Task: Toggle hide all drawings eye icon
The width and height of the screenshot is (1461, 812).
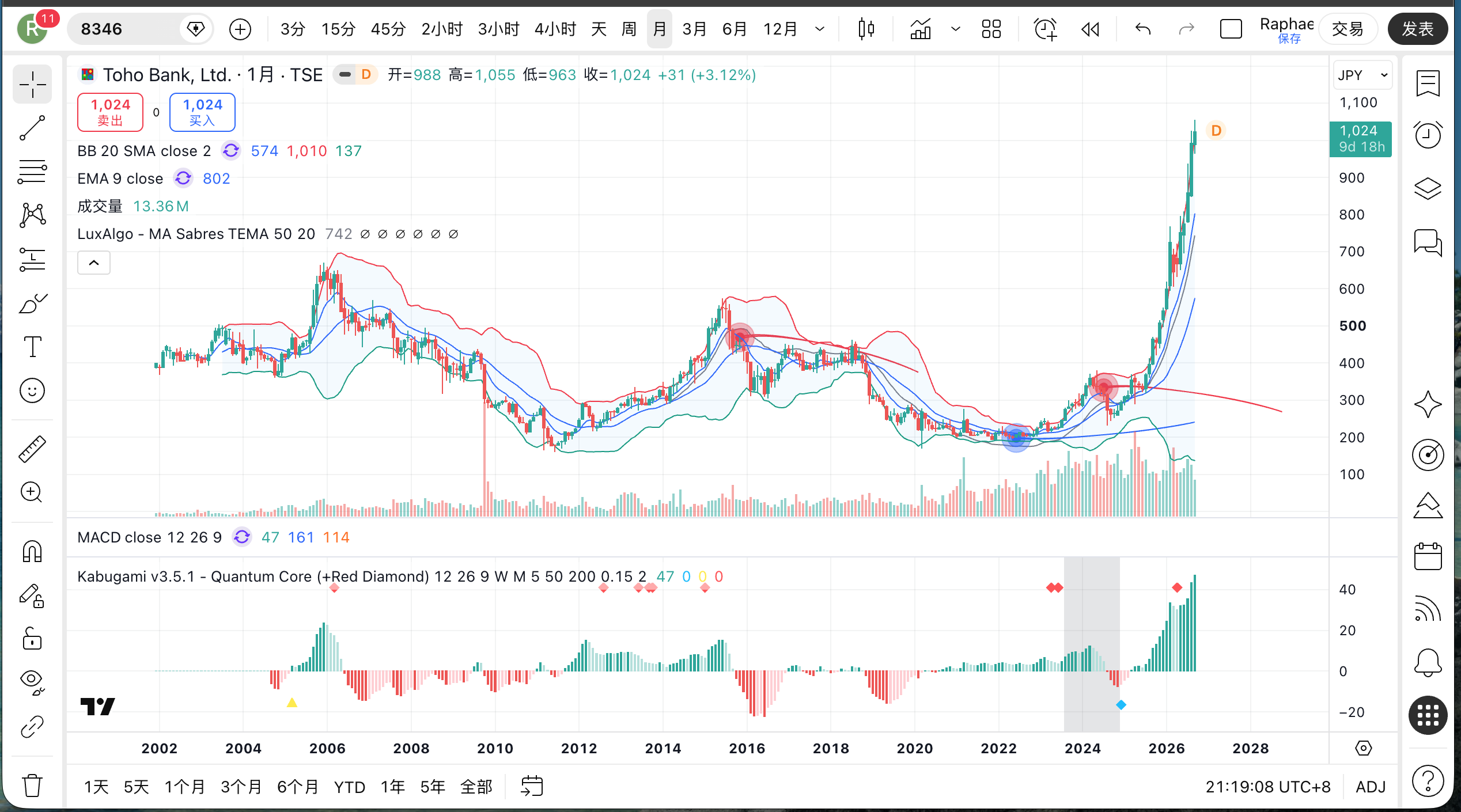Action: pos(32,682)
